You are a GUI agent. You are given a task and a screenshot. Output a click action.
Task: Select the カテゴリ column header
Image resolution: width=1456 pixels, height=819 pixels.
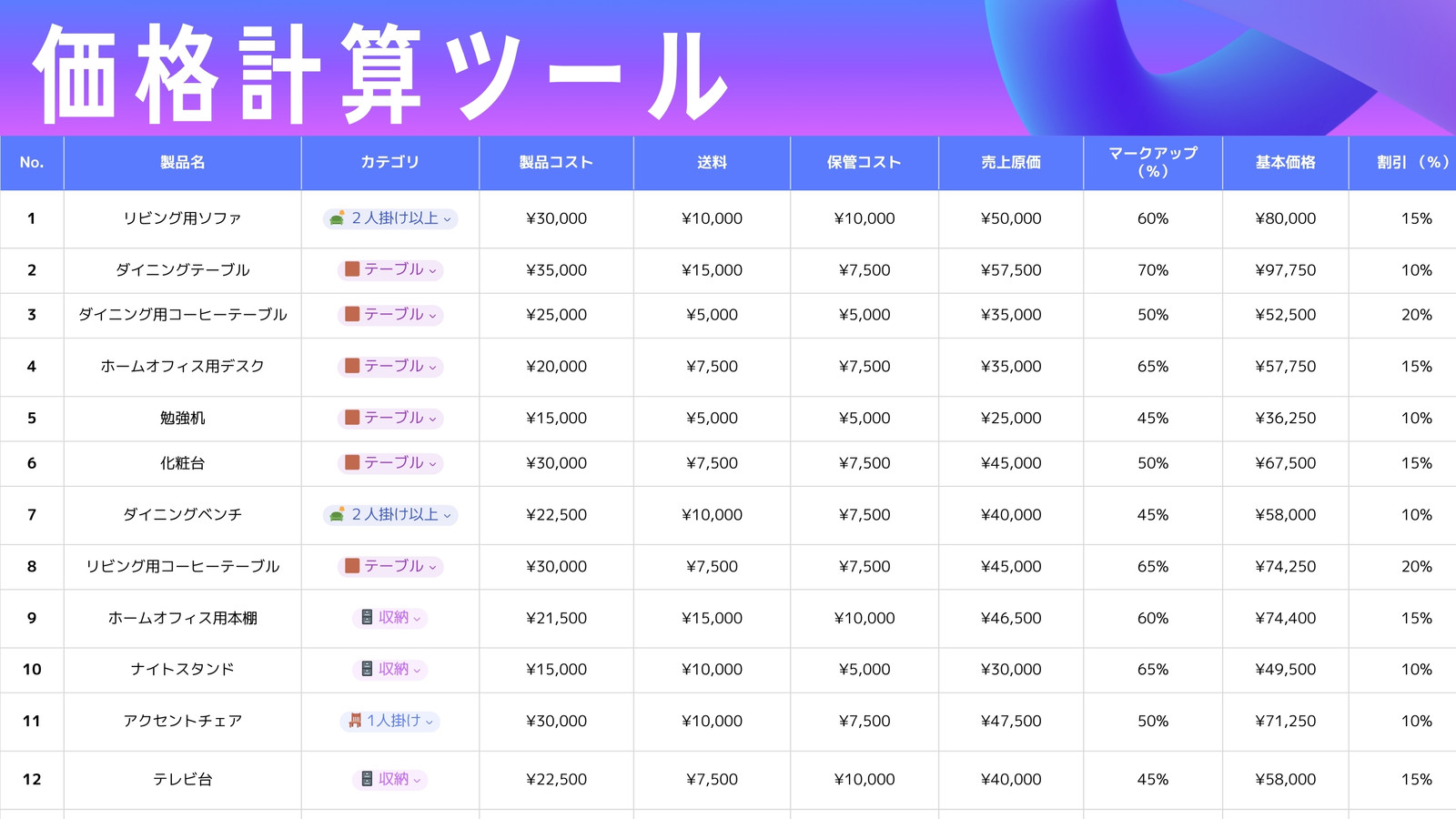tap(390, 163)
